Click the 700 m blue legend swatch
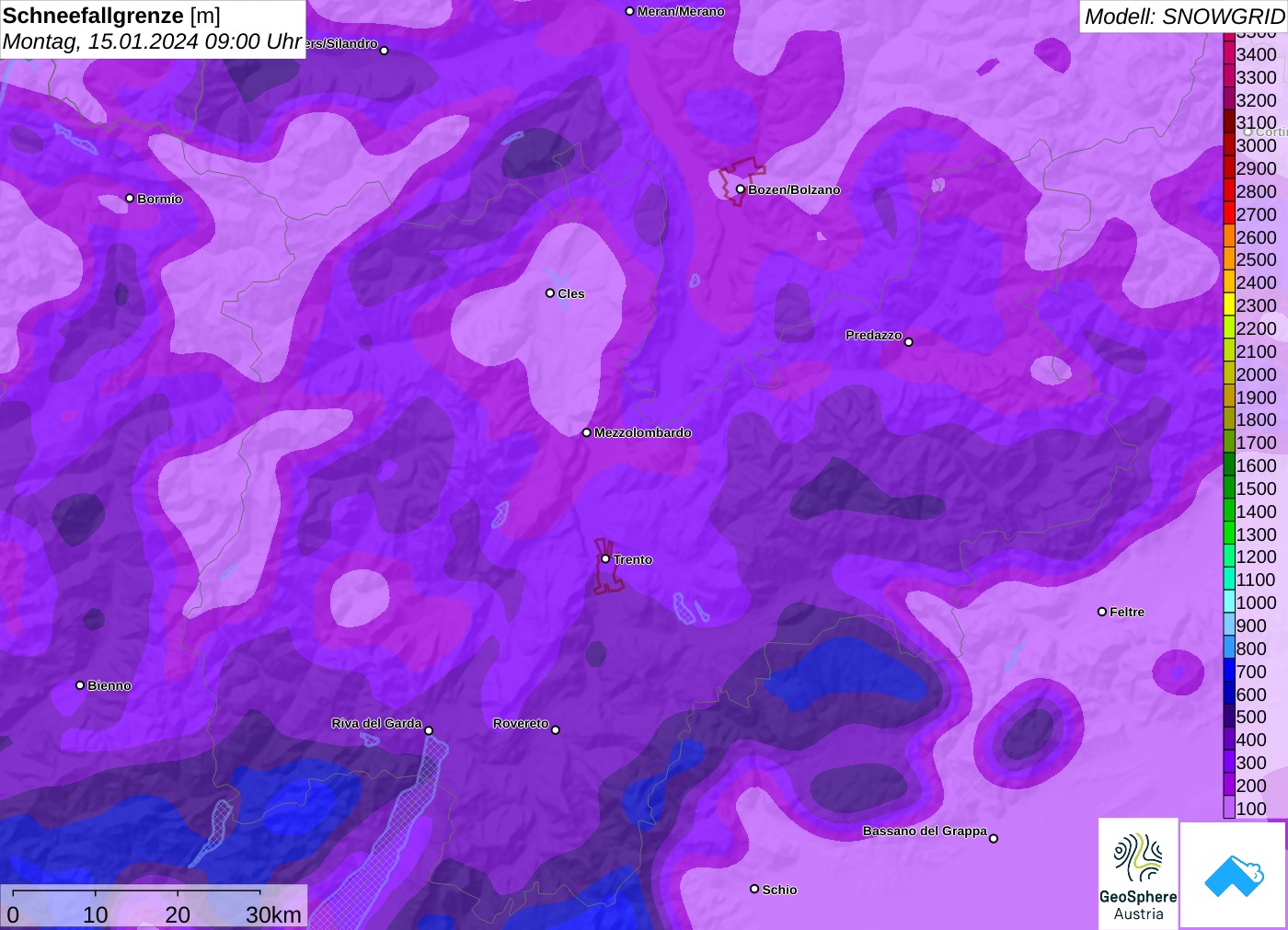Viewport: 1288px width, 930px height. (1229, 672)
